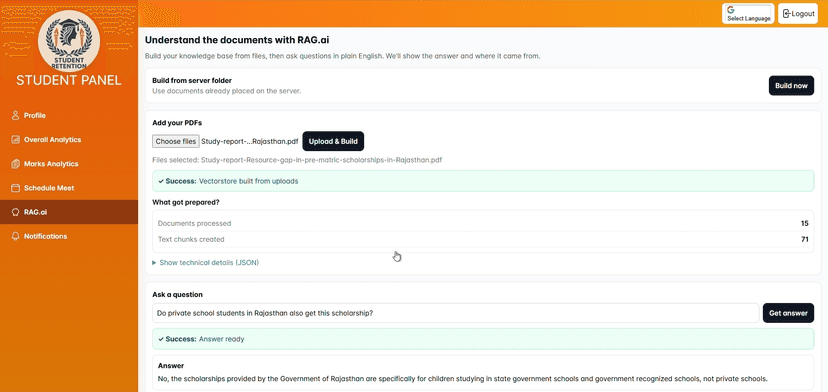Click the Profile person icon in sidebar
Viewport: 828px width, 392px height.
click(15, 115)
